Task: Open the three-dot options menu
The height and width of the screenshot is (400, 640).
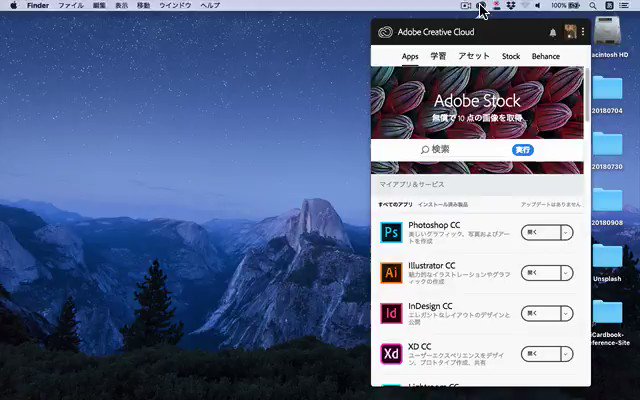Action: click(x=583, y=31)
